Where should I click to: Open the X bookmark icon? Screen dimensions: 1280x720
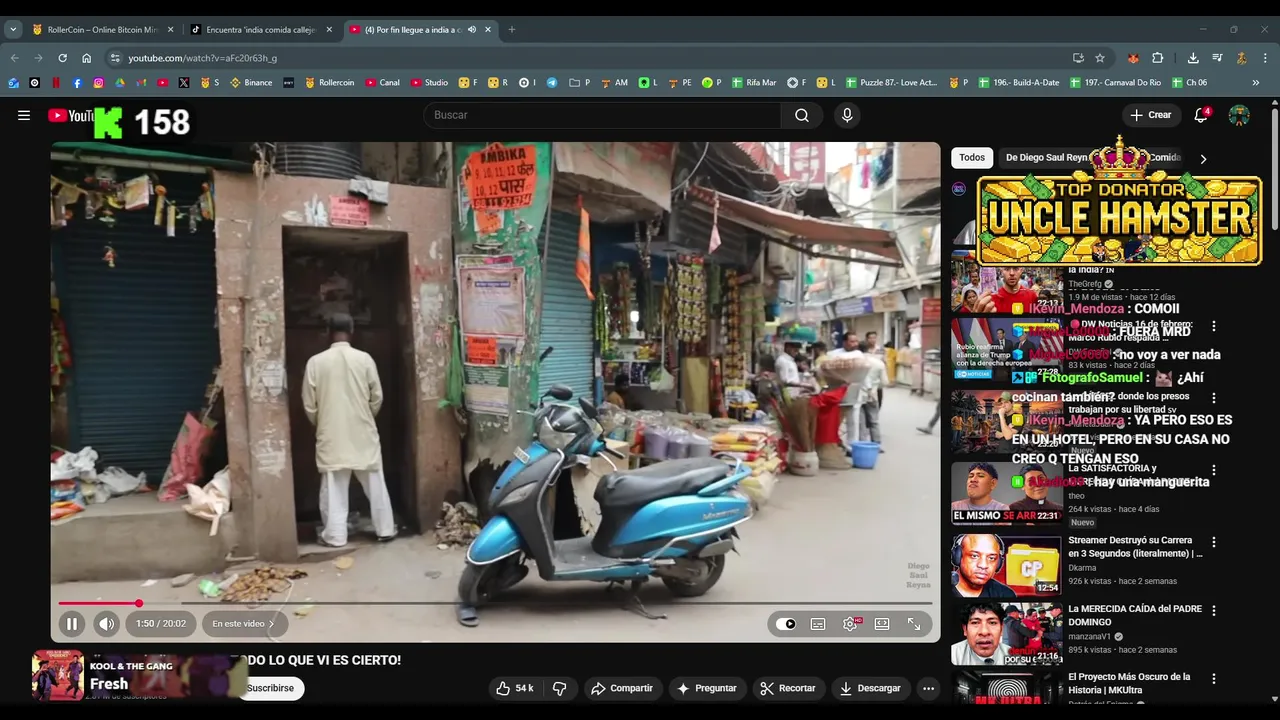(x=184, y=83)
